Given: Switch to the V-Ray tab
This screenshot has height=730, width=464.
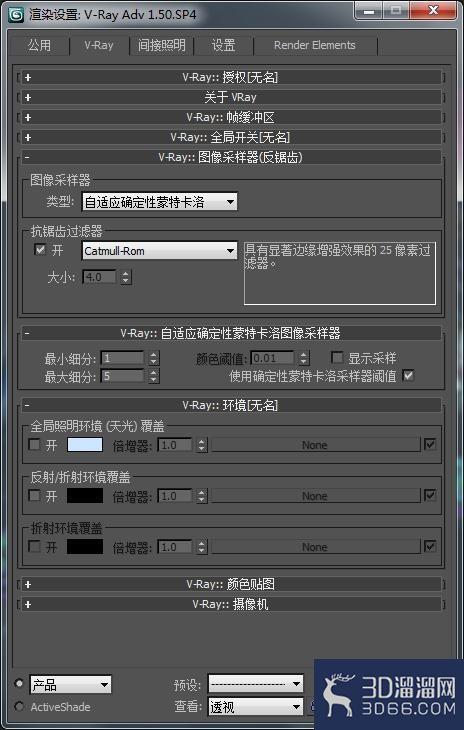Looking at the screenshot, I should (x=99, y=45).
